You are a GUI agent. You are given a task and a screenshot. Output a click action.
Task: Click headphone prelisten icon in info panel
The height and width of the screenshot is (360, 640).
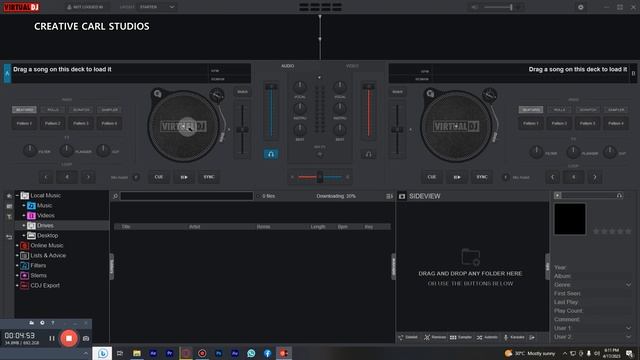619,196
